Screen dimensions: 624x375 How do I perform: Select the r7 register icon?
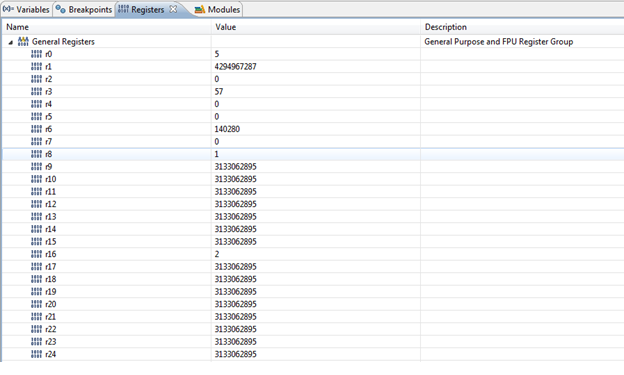tap(36, 142)
